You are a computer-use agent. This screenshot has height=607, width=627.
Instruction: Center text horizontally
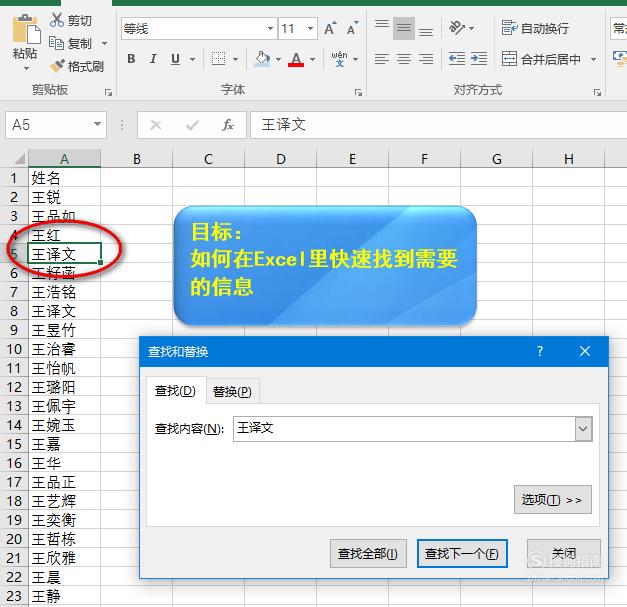(404, 59)
